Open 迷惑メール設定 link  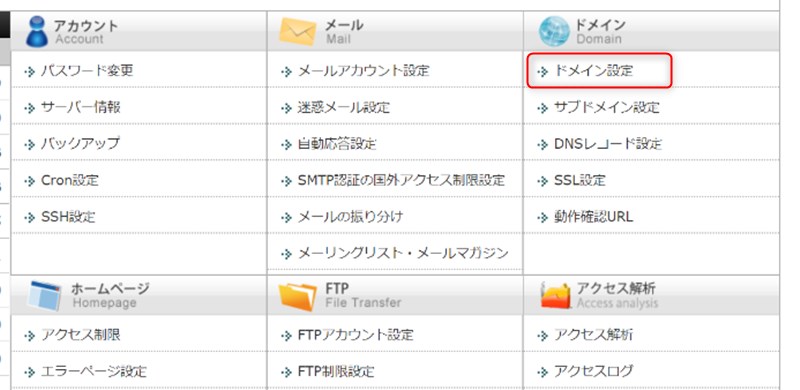344,107
